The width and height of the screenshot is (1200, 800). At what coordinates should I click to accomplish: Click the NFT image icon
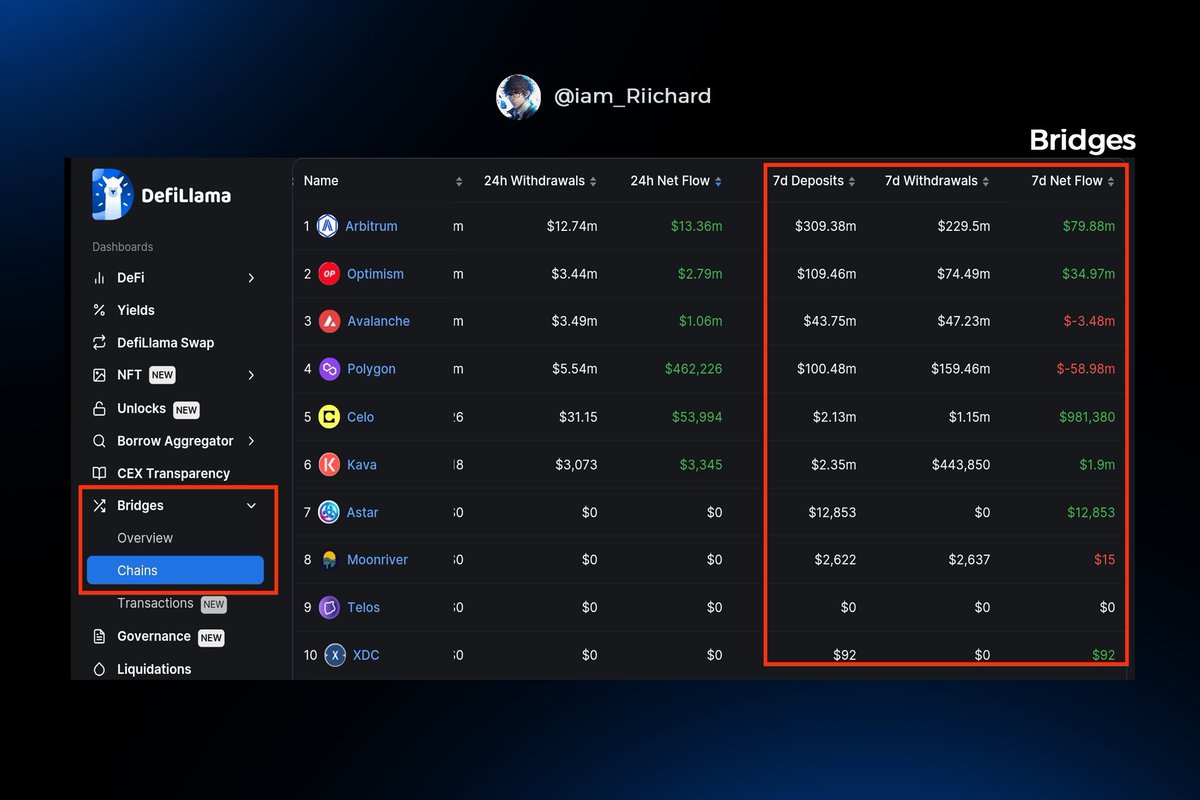(x=99, y=375)
